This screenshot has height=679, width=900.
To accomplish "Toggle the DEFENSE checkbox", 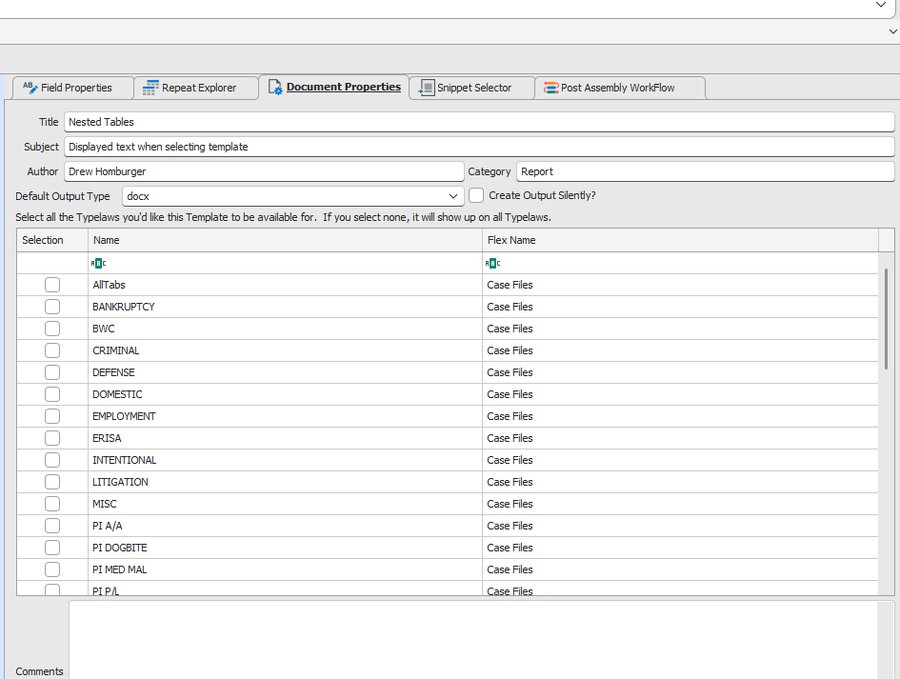I will pyautogui.click(x=52, y=373).
